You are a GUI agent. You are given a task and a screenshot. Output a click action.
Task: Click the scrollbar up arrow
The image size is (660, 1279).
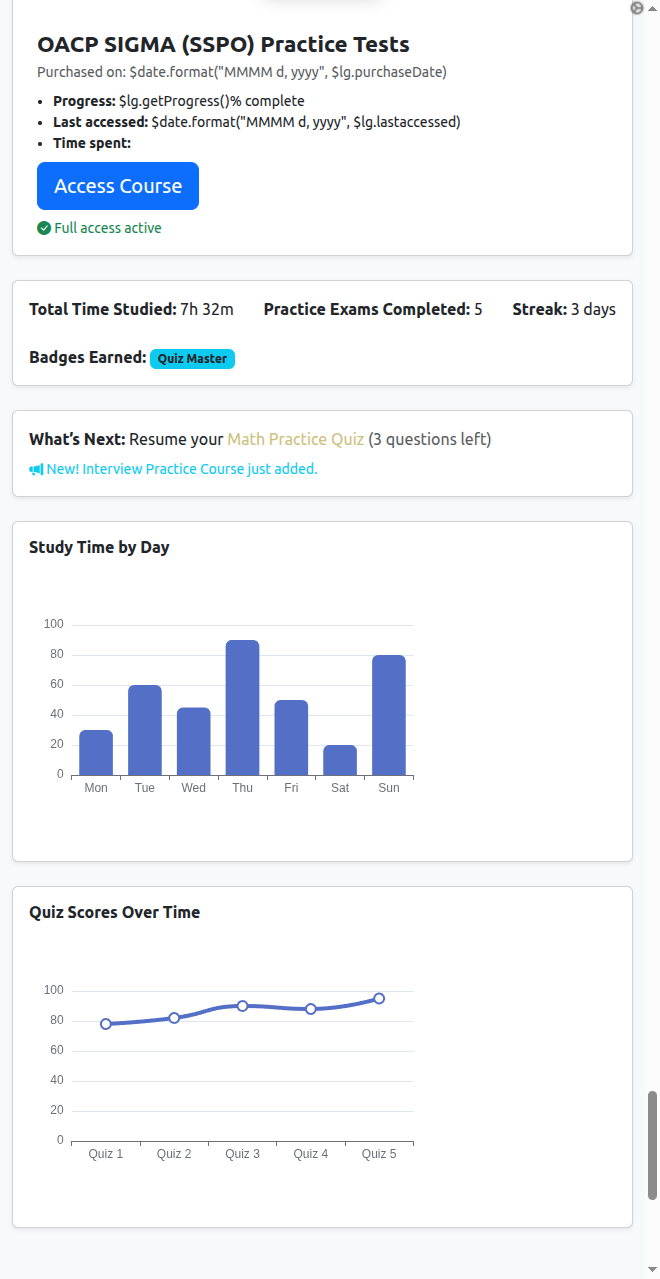(x=652, y=8)
